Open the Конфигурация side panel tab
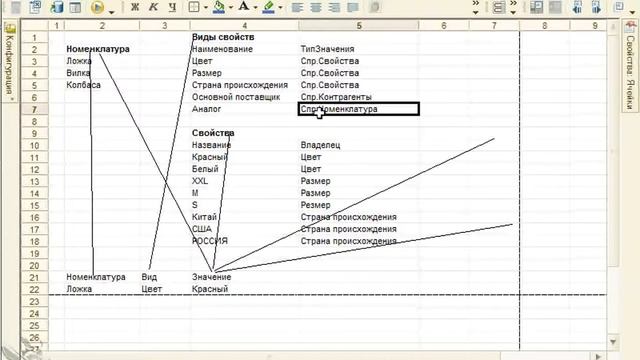 click(x=10, y=62)
